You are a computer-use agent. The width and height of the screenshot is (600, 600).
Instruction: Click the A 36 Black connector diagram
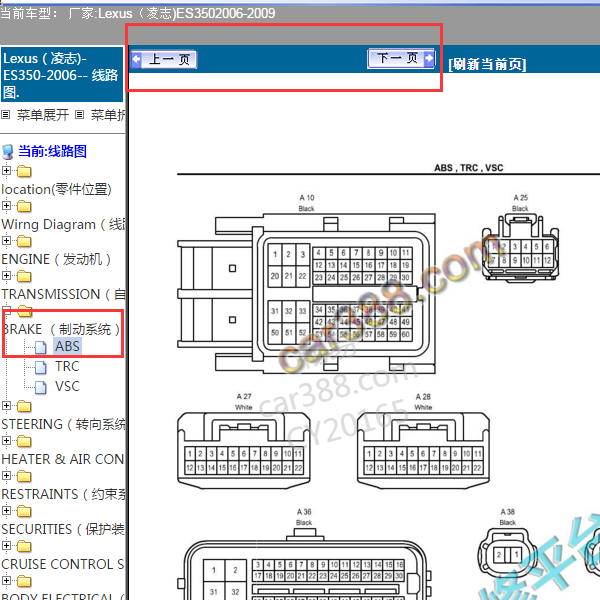(305, 564)
